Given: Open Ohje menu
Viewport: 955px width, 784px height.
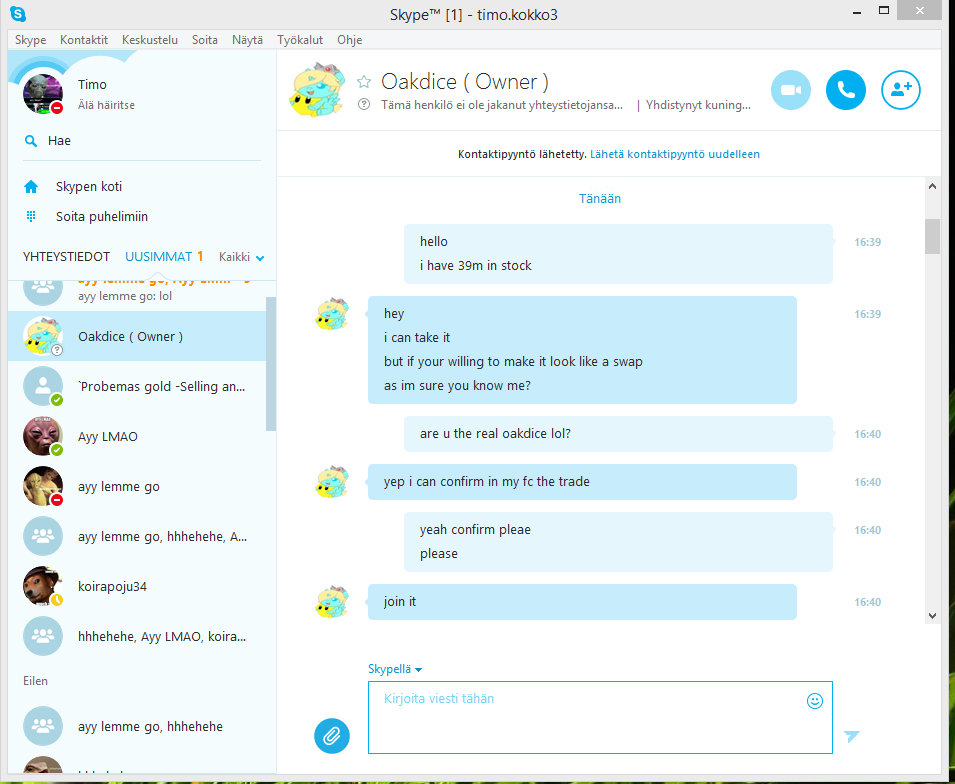Looking at the screenshot, I should pyautogui.click(x=350, y=40).
